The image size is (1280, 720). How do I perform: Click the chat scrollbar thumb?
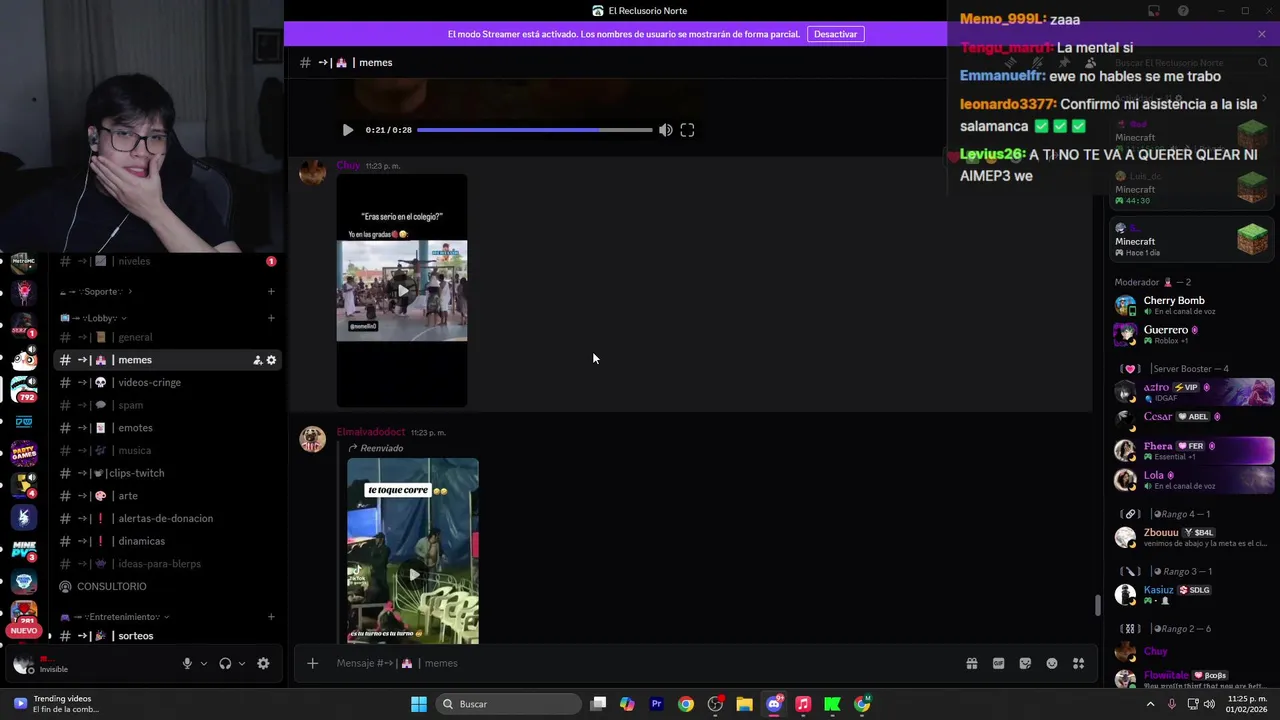(x=1097, y=605)
